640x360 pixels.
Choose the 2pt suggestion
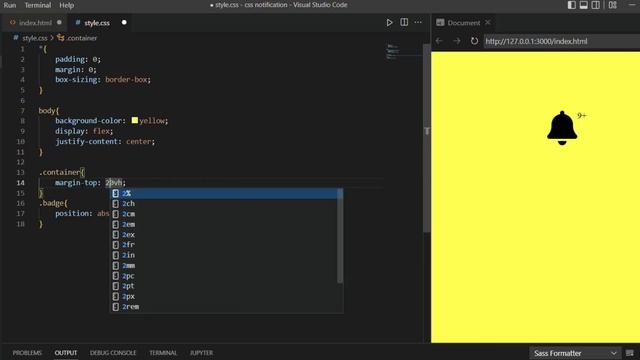point(226,286)
